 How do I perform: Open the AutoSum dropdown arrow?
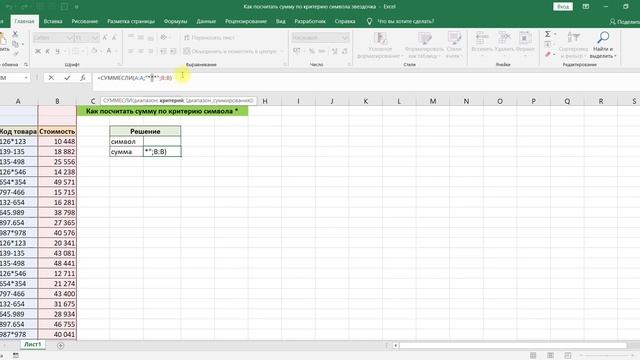[x=555, y=34]
